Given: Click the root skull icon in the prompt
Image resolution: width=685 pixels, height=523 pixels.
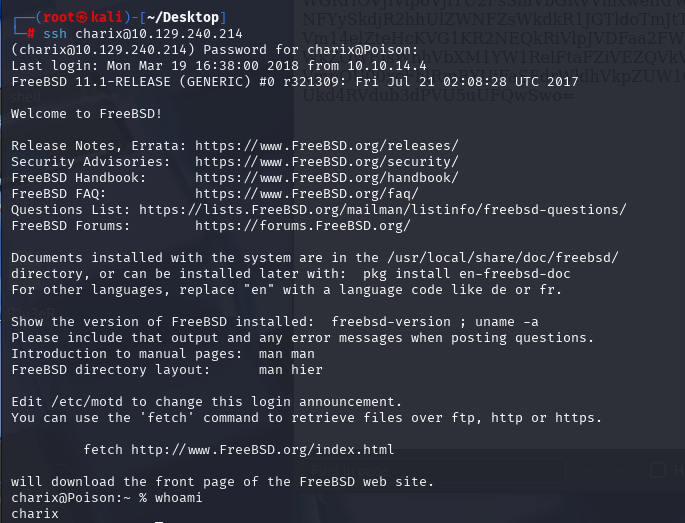Looking at the screenshot, I should coord(82,17).
